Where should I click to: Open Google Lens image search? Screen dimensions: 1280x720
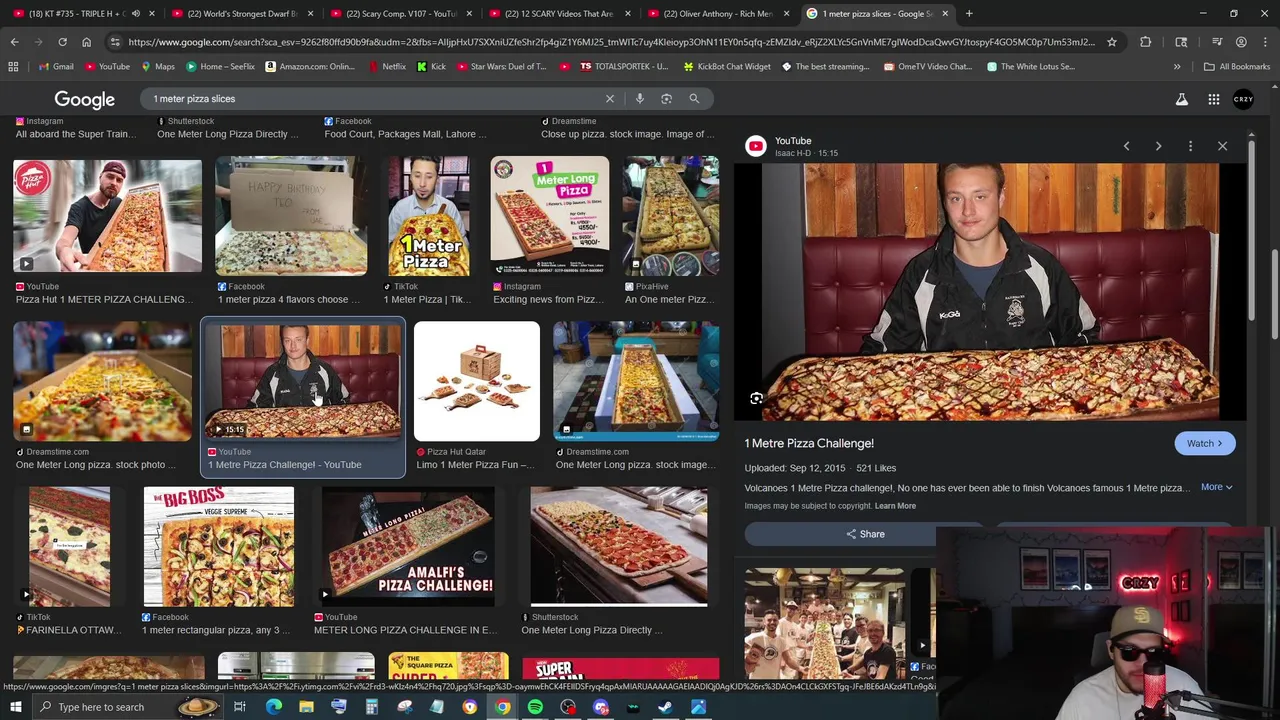point(667,99)
